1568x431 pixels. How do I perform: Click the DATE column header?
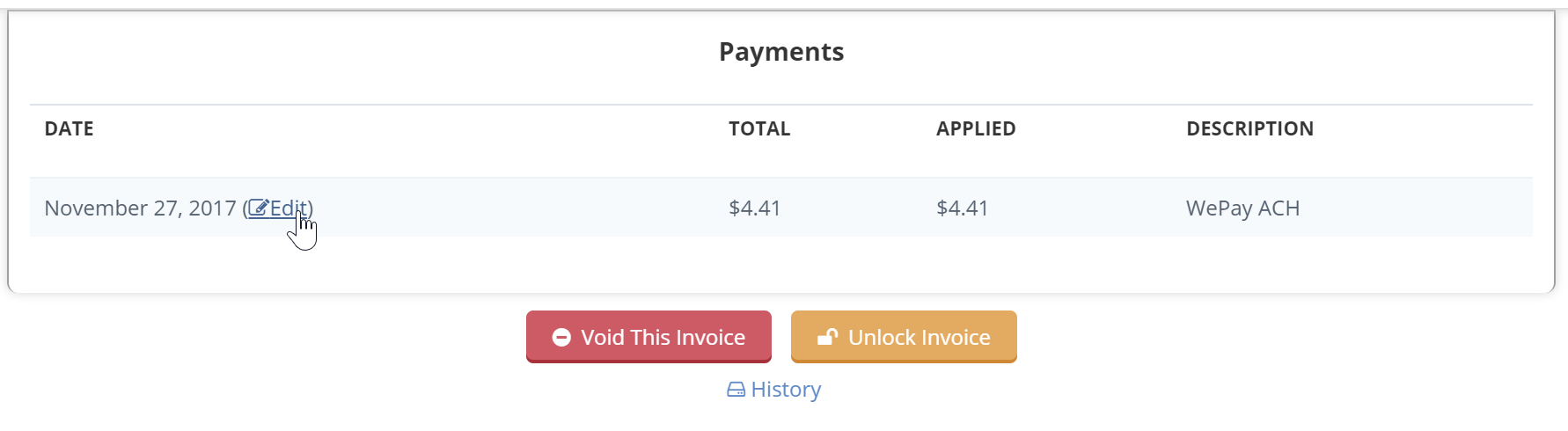click(x=70, y=128)
